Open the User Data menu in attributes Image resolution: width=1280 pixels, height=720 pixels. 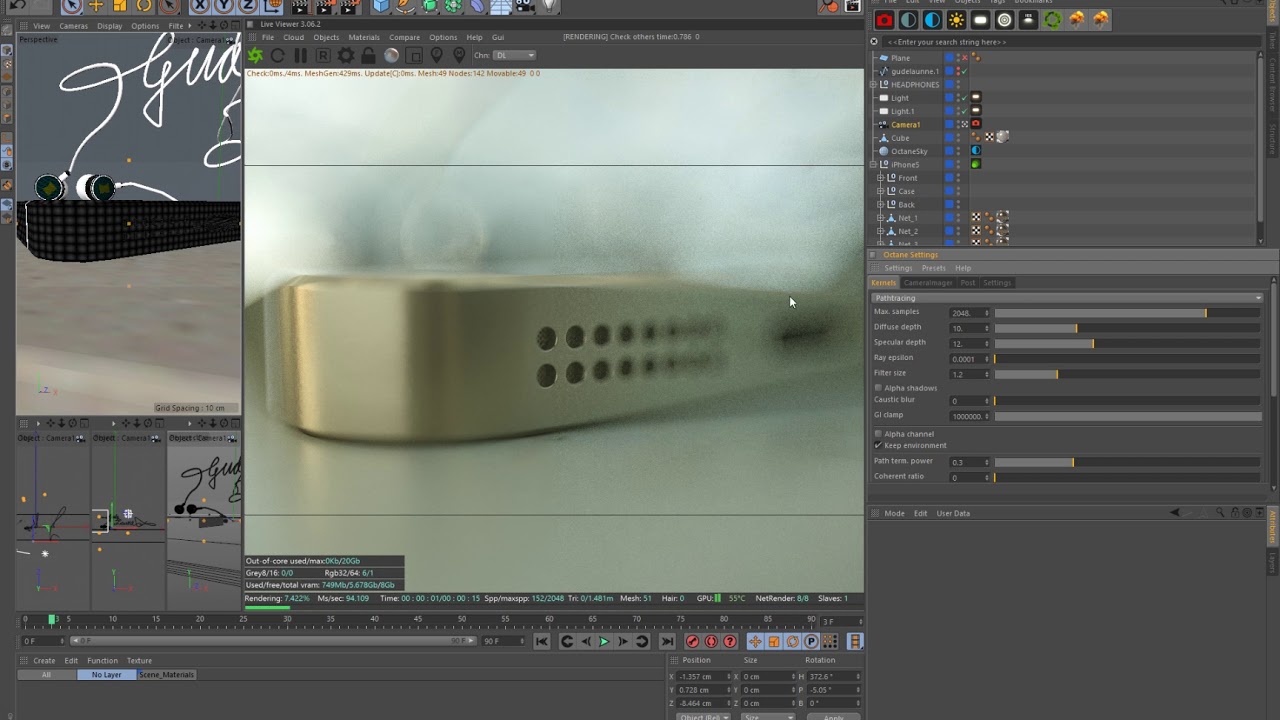pyautogui.click(x=953, y=513)
